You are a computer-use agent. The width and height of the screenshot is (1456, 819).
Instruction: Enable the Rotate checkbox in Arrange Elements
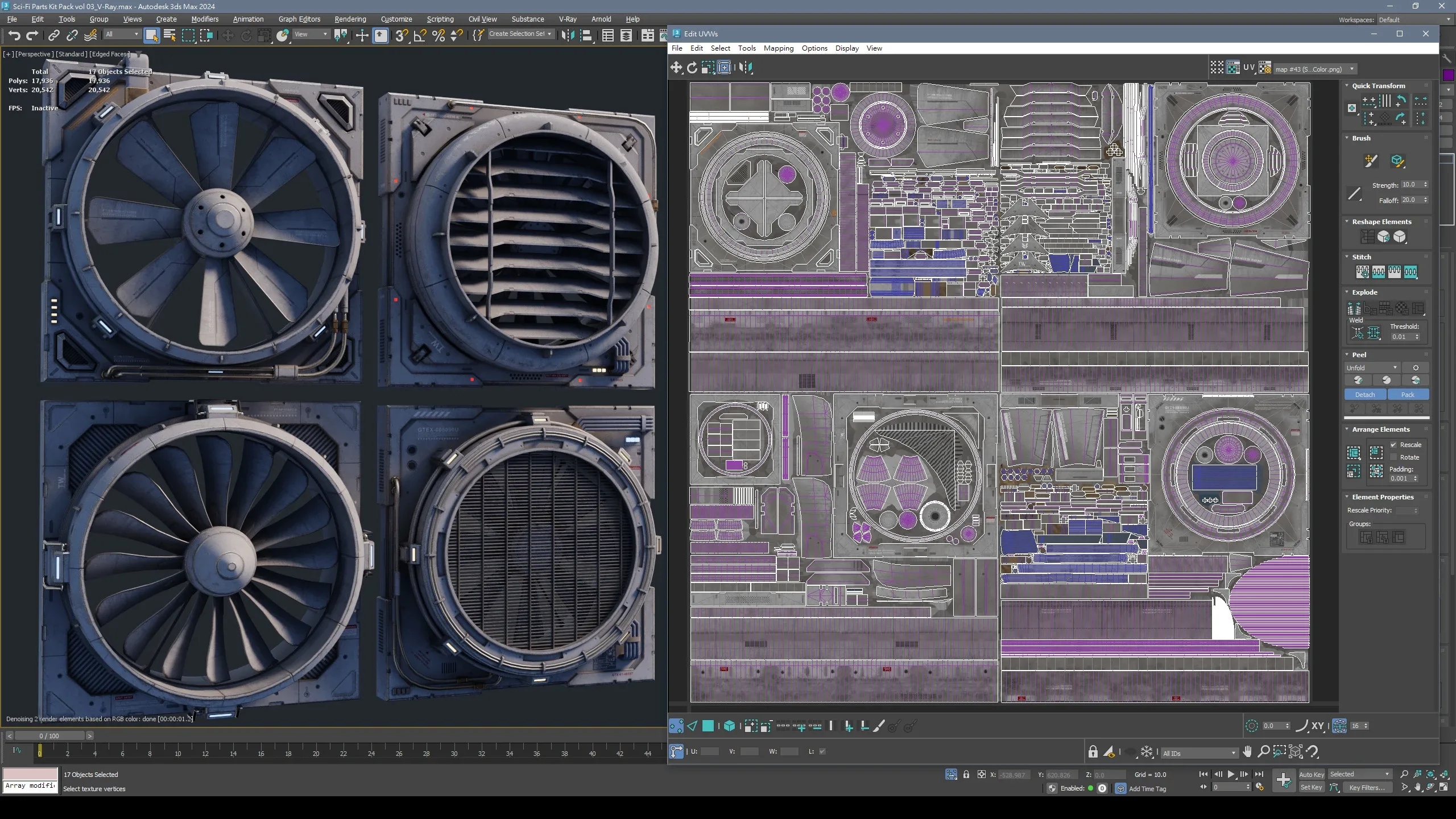[x=1393, y=457]
